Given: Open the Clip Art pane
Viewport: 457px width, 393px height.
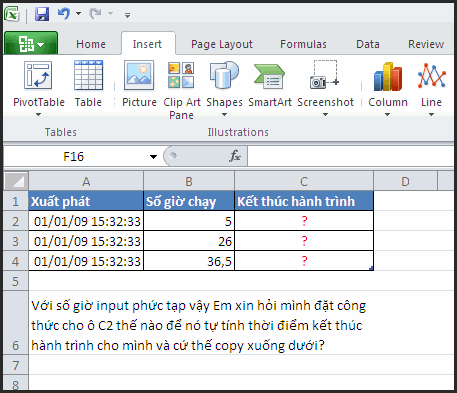Looking at the screenshot, I should (x=182, y=90).
